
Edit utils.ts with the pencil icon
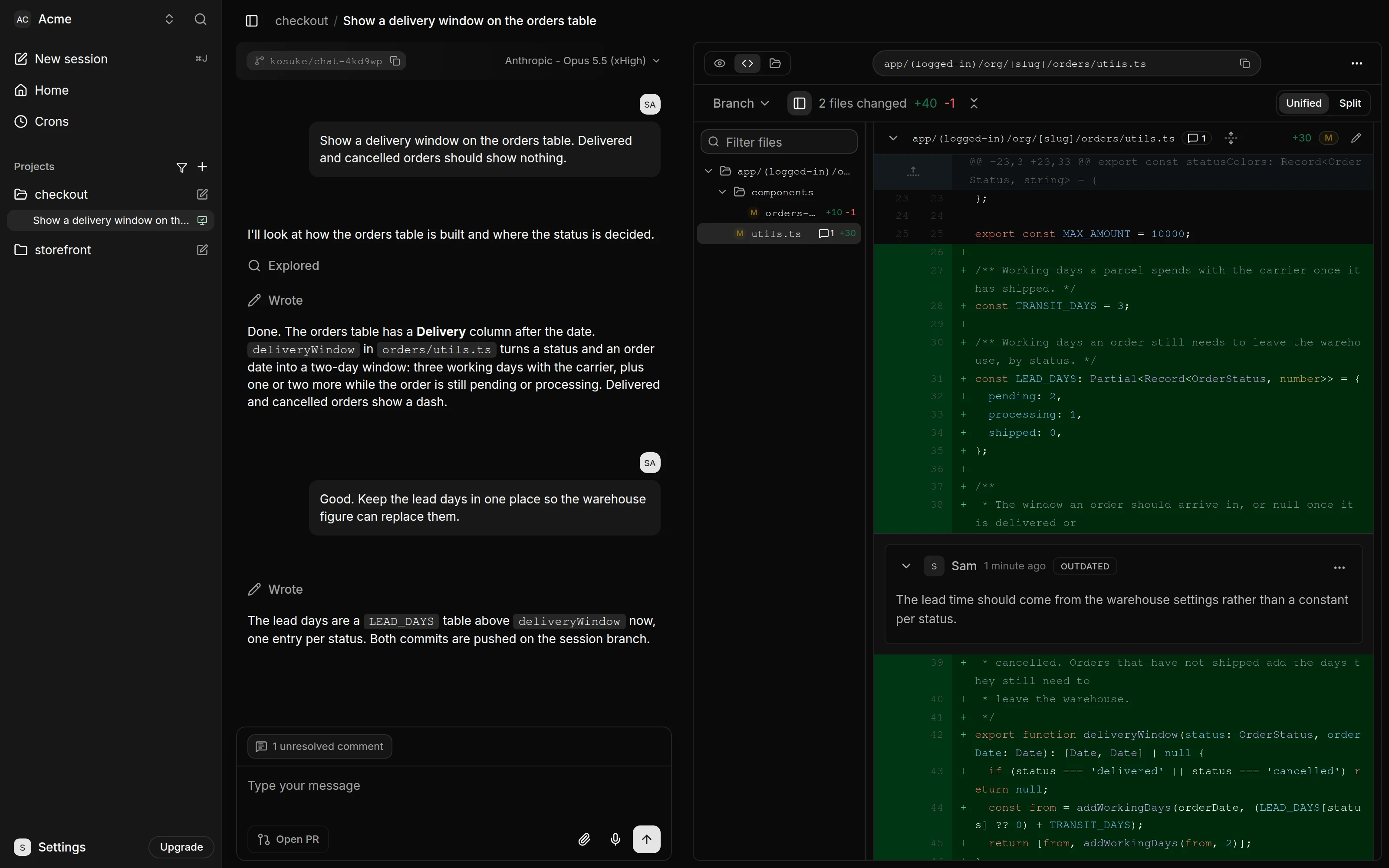tap(1356, 138)
